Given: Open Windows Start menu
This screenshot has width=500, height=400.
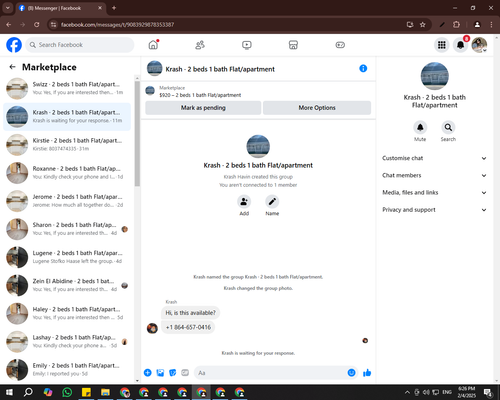Looking at the screenshot, I should tap(9, 392).
